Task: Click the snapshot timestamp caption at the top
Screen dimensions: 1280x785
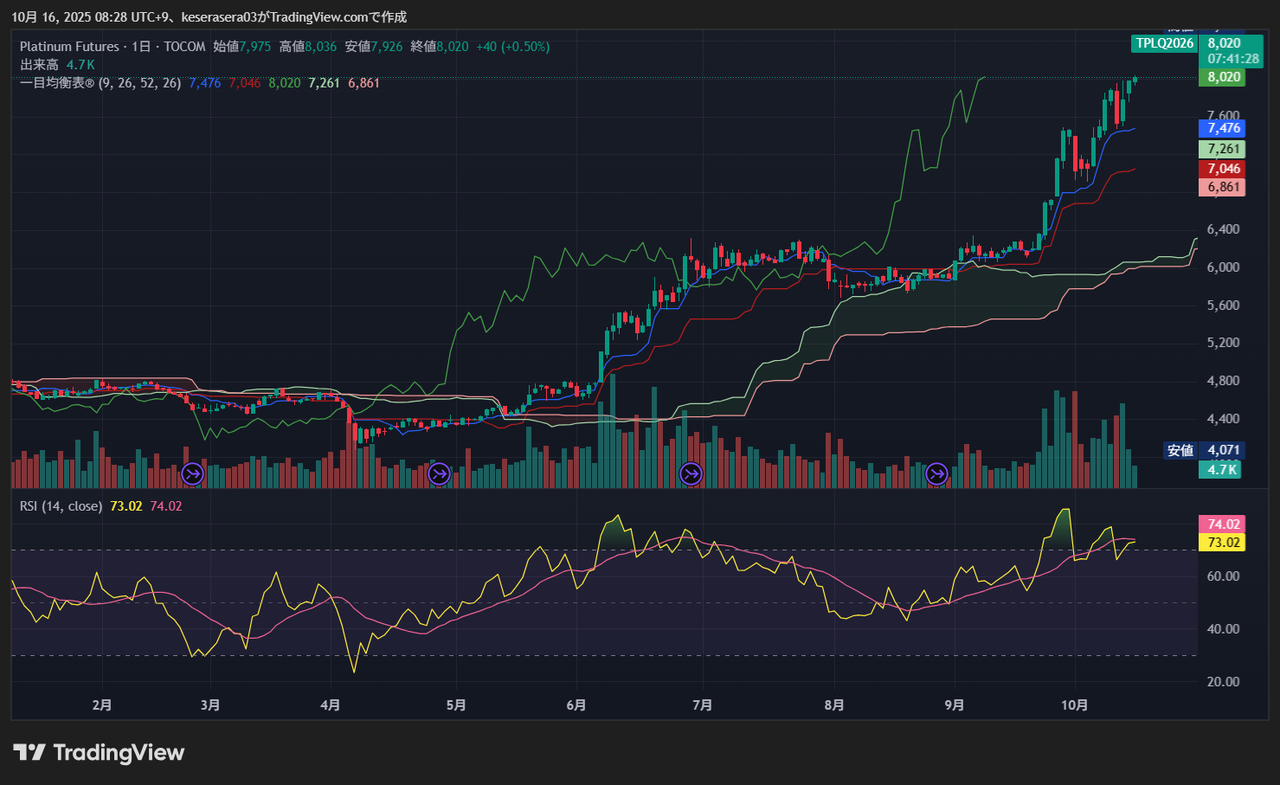Action: click(209, 17)
